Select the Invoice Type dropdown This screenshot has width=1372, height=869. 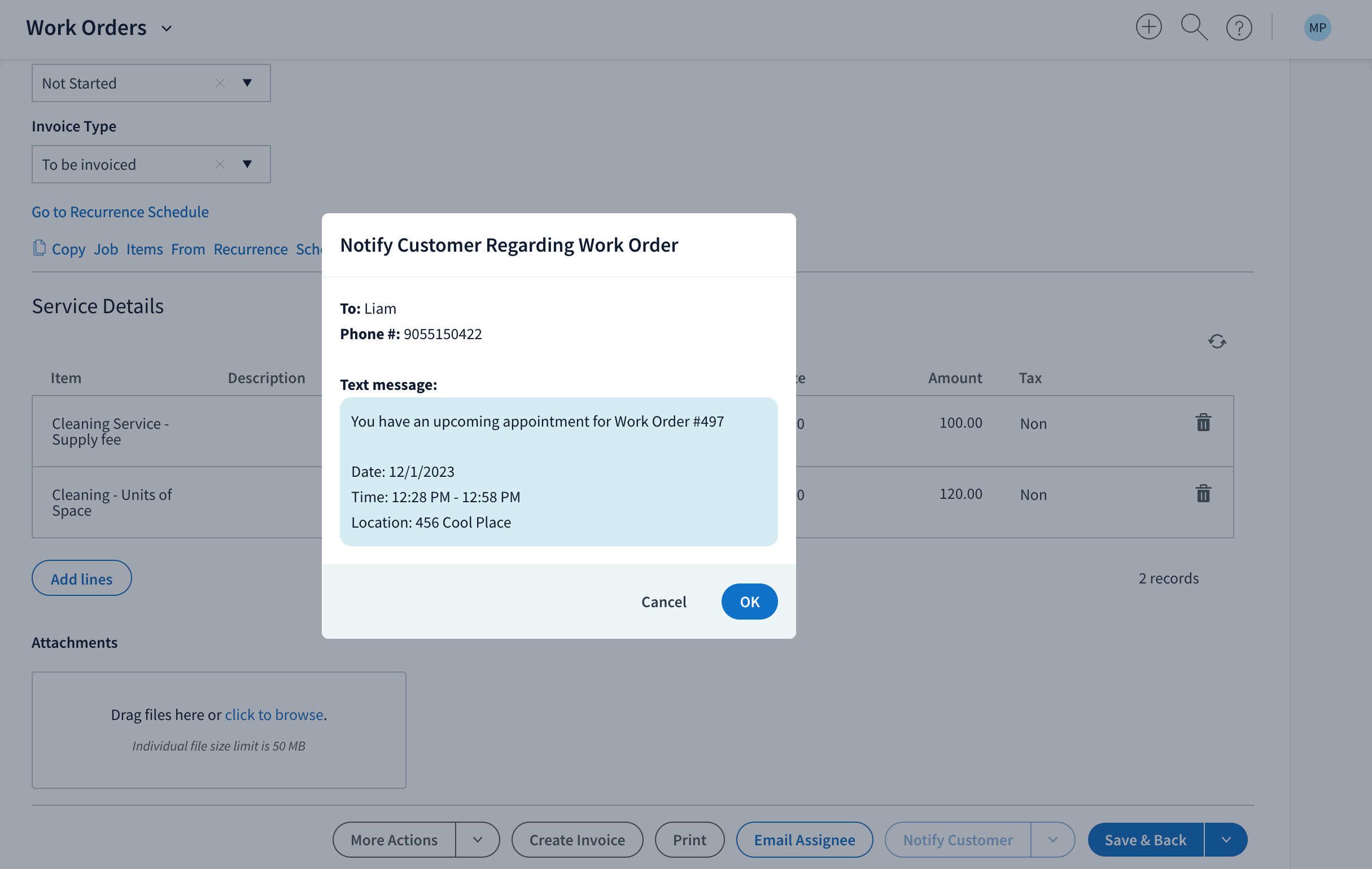151,163
